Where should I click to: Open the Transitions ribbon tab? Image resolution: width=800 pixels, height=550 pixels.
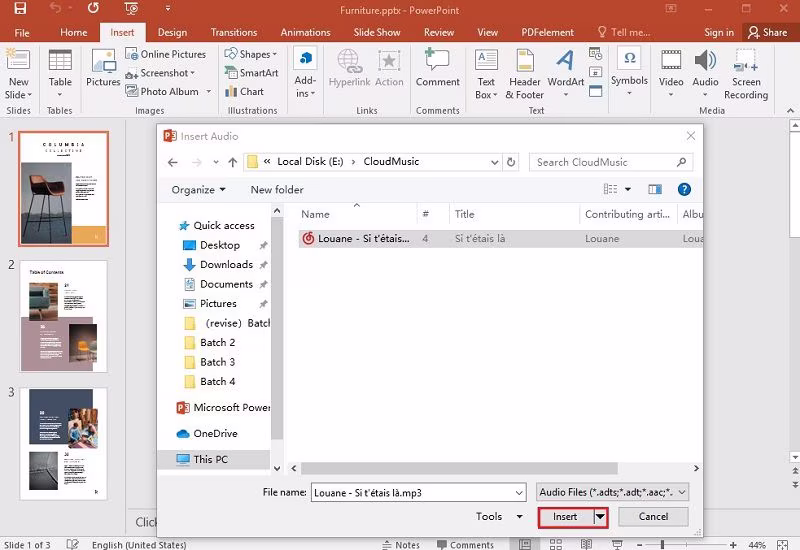(234, 32)
